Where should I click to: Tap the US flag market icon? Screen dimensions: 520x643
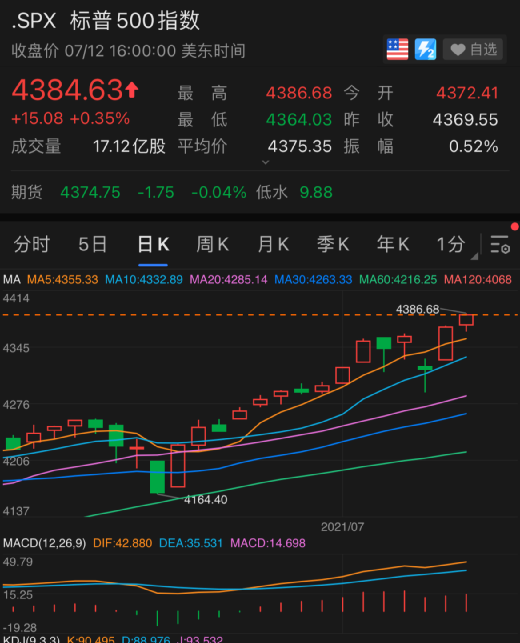click(397, 50)
